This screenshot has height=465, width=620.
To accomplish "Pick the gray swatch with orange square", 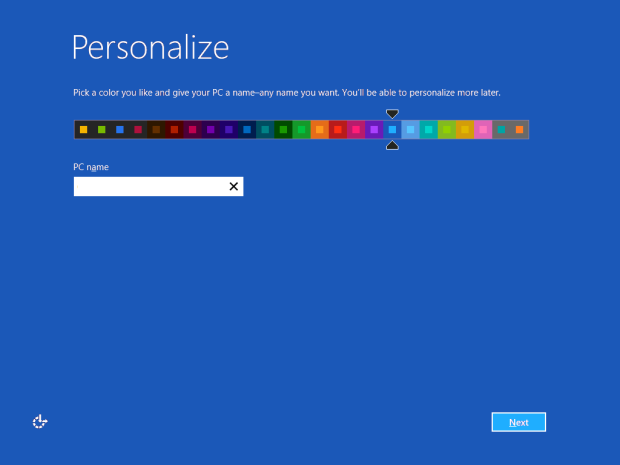I will pyautogui.click(x=520, y=130).
